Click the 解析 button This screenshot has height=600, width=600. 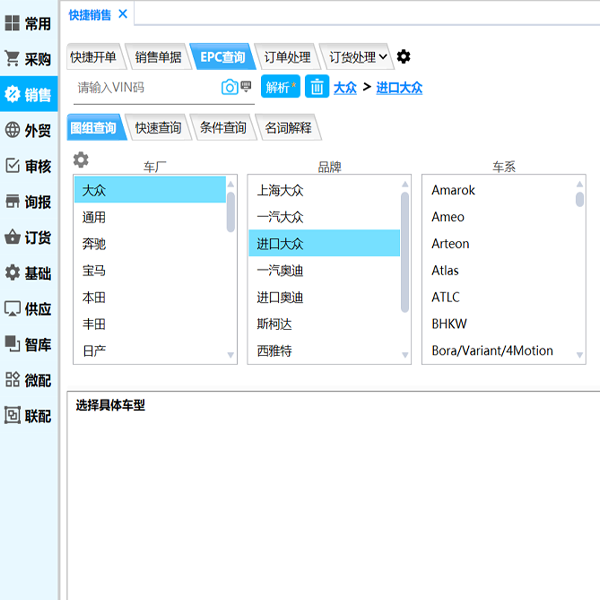pos(280,87)
